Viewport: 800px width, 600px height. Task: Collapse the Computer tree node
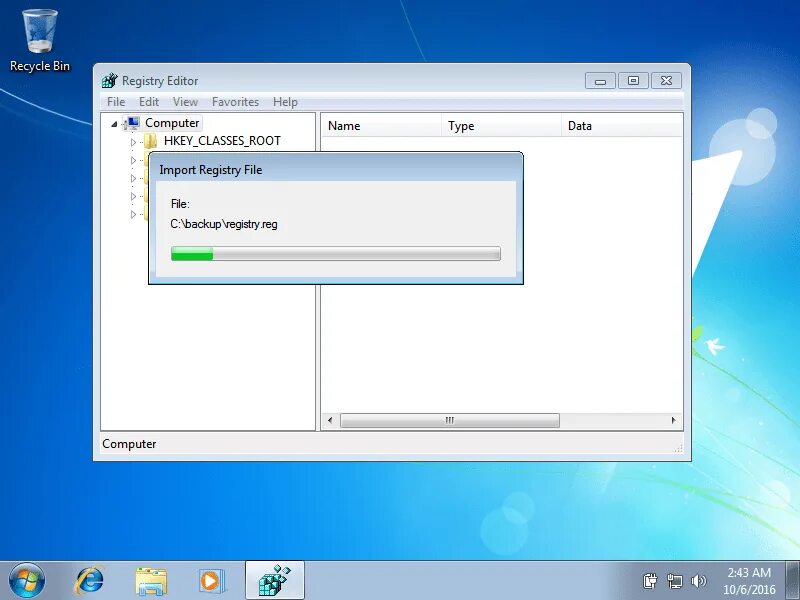[114, 123]
